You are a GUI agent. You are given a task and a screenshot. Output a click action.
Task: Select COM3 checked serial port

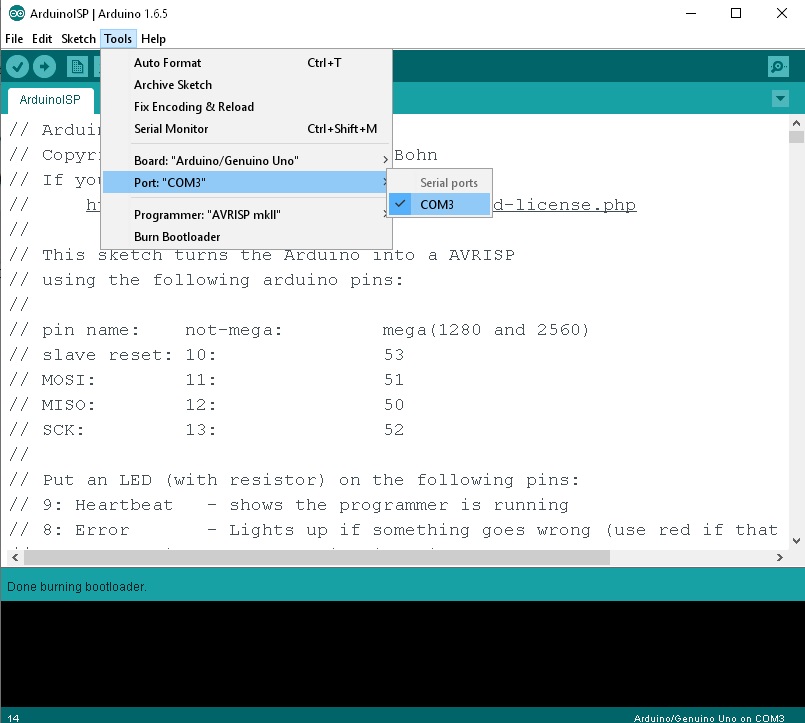439,204
